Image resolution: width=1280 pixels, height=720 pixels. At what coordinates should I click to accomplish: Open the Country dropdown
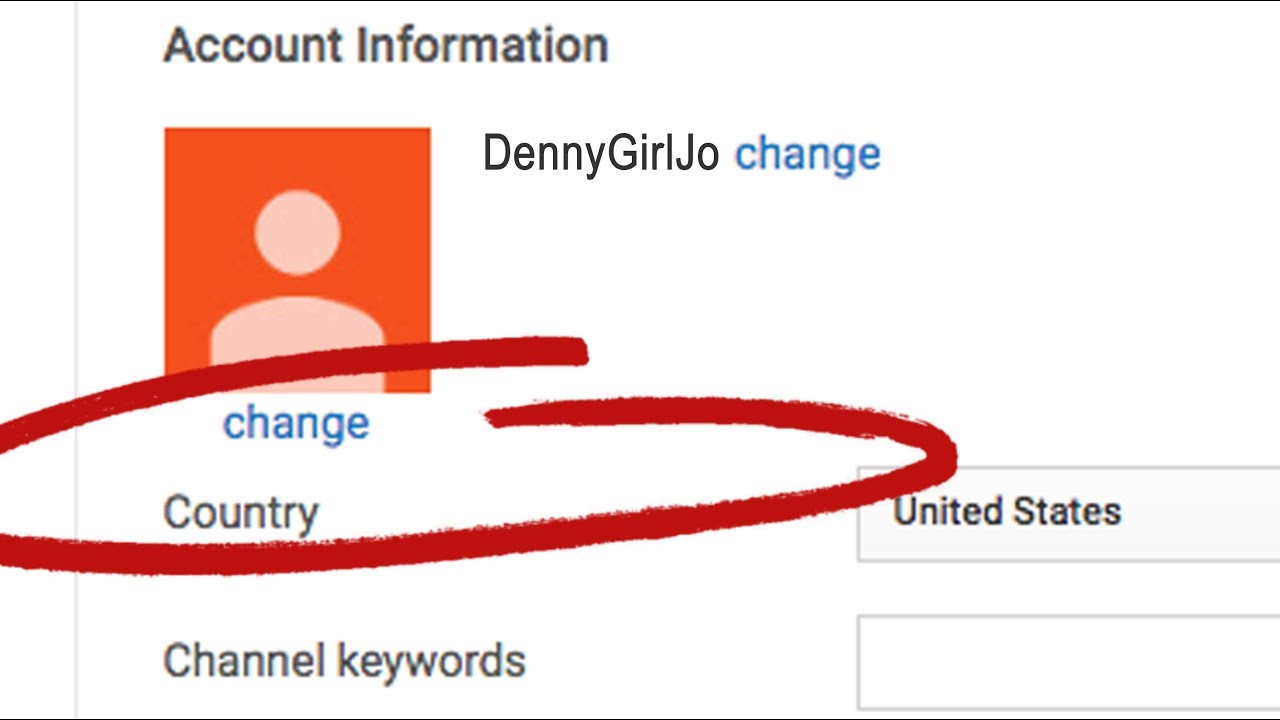point(1068,512)
